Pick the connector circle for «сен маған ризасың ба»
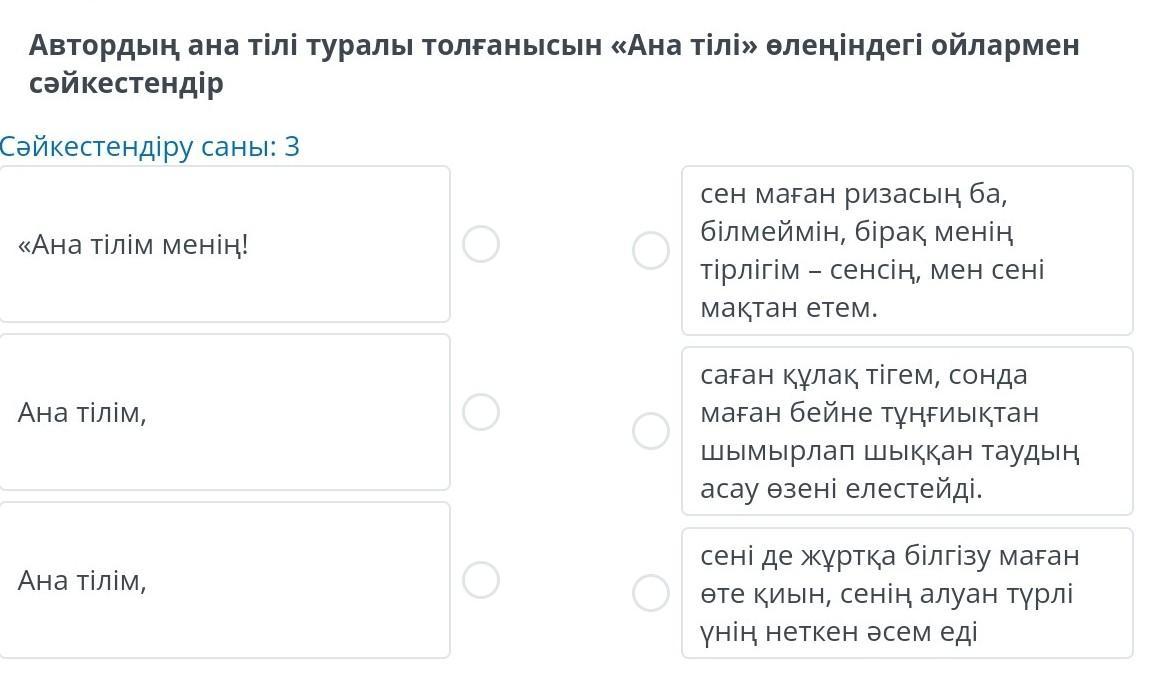This screenshot has width=1166, height=696. click(651, 250)
